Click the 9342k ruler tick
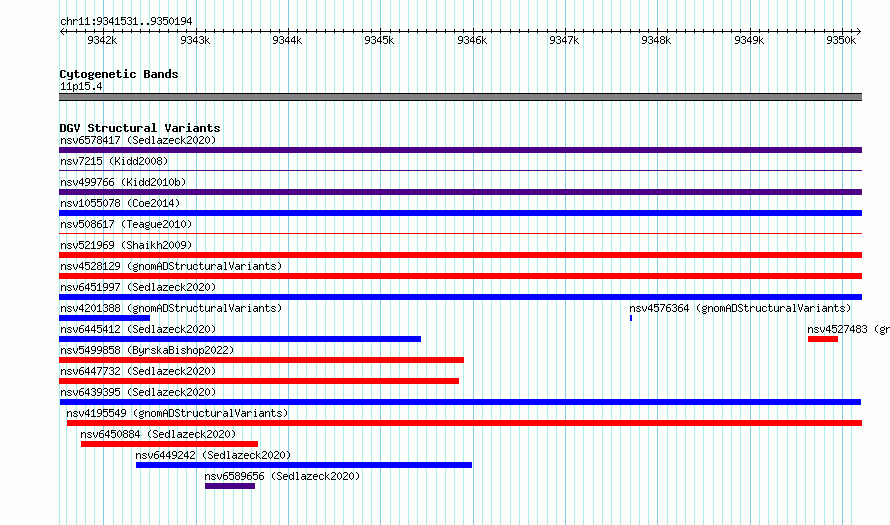 click(102, 40)
